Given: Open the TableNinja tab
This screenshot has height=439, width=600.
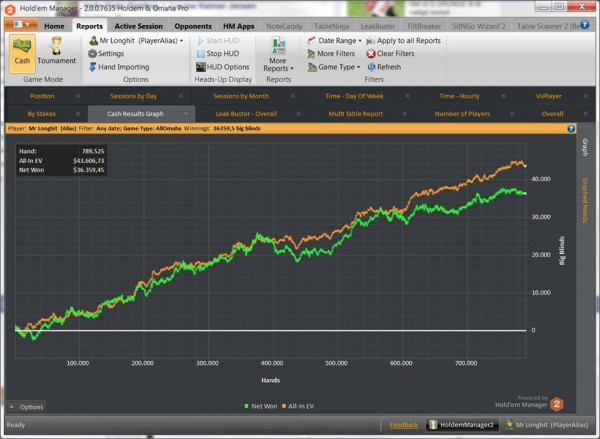Looking at the screenshot, I should [331, 26].
